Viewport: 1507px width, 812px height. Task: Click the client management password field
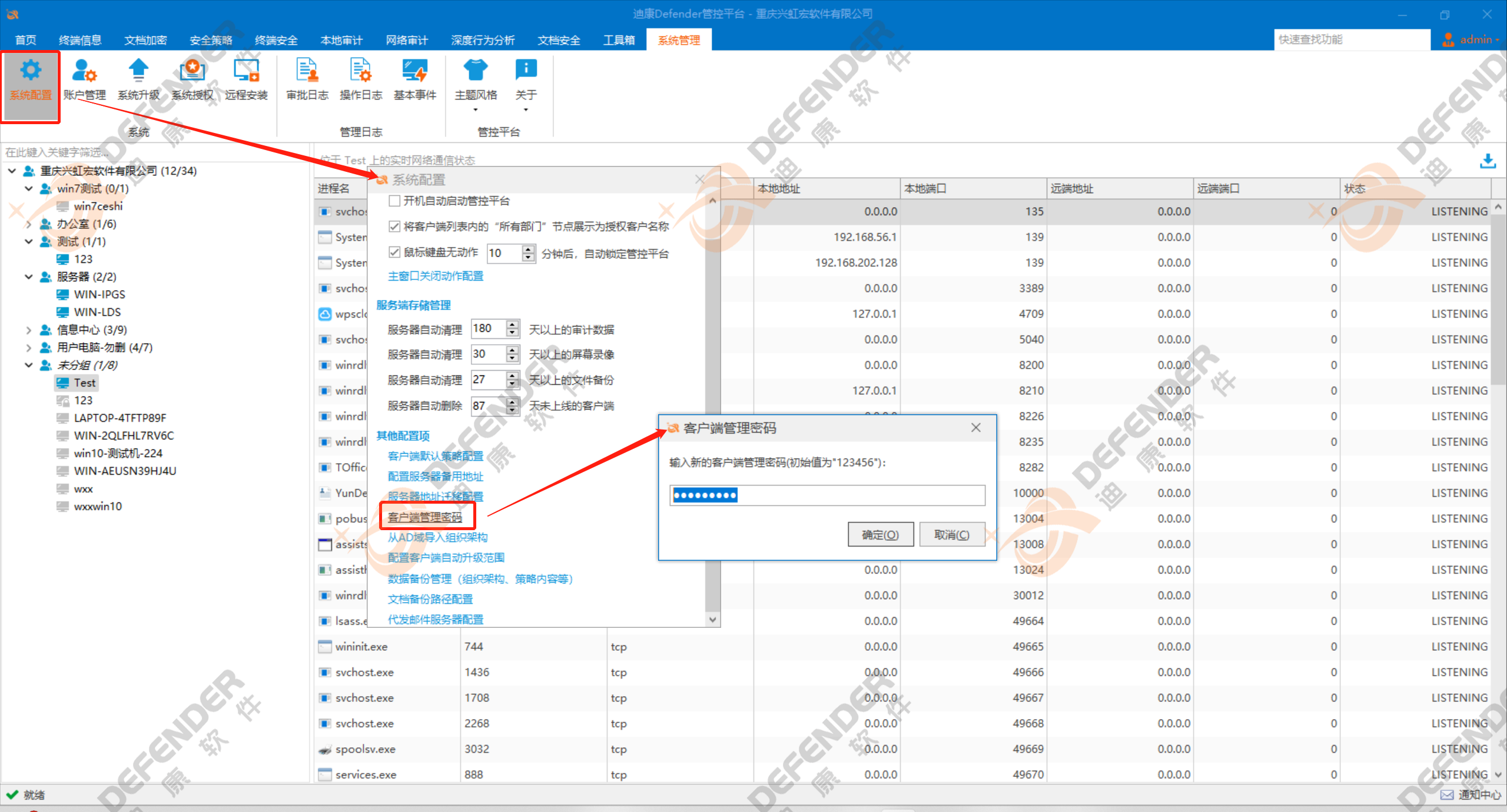point(827,495)
